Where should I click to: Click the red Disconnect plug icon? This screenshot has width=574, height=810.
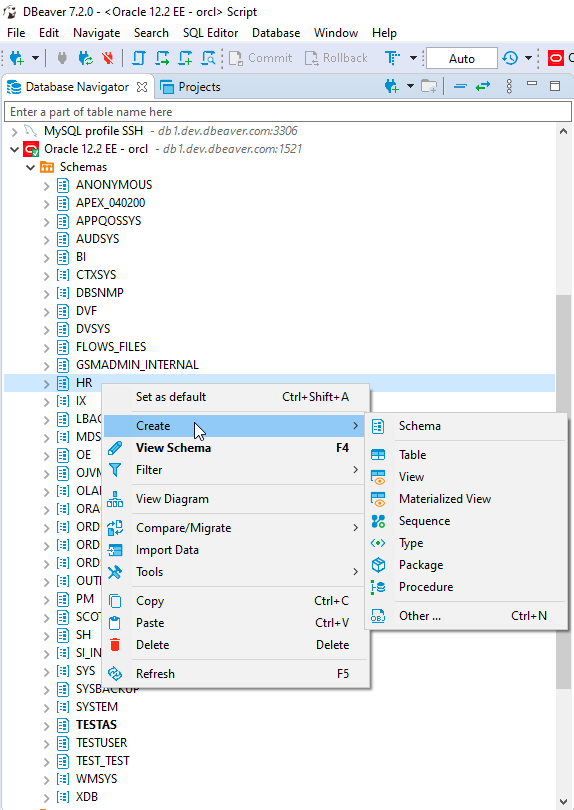(x=107, y=58)
